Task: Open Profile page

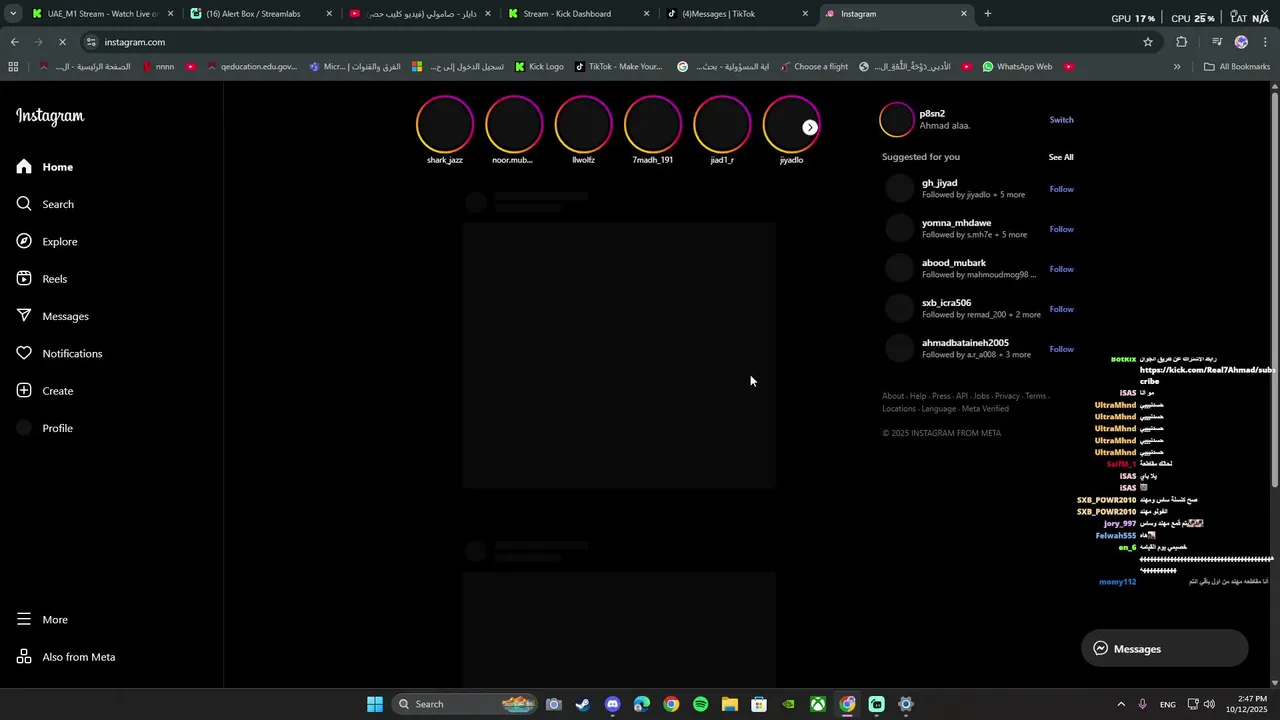Action: (x=44, y=428)
